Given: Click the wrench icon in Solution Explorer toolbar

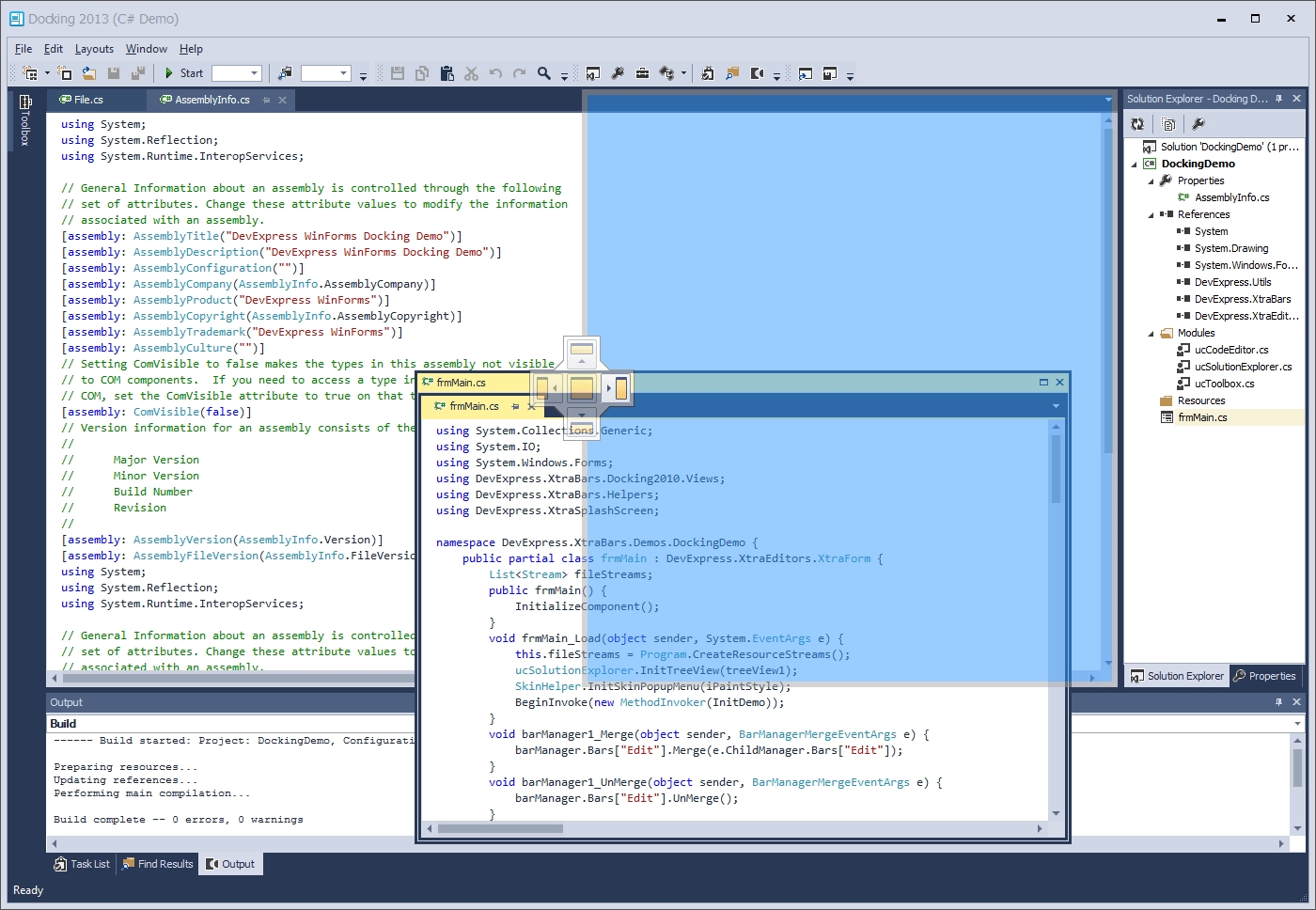Looking at the screenshot, I should pyautogui.click(x=1198, y=124).
